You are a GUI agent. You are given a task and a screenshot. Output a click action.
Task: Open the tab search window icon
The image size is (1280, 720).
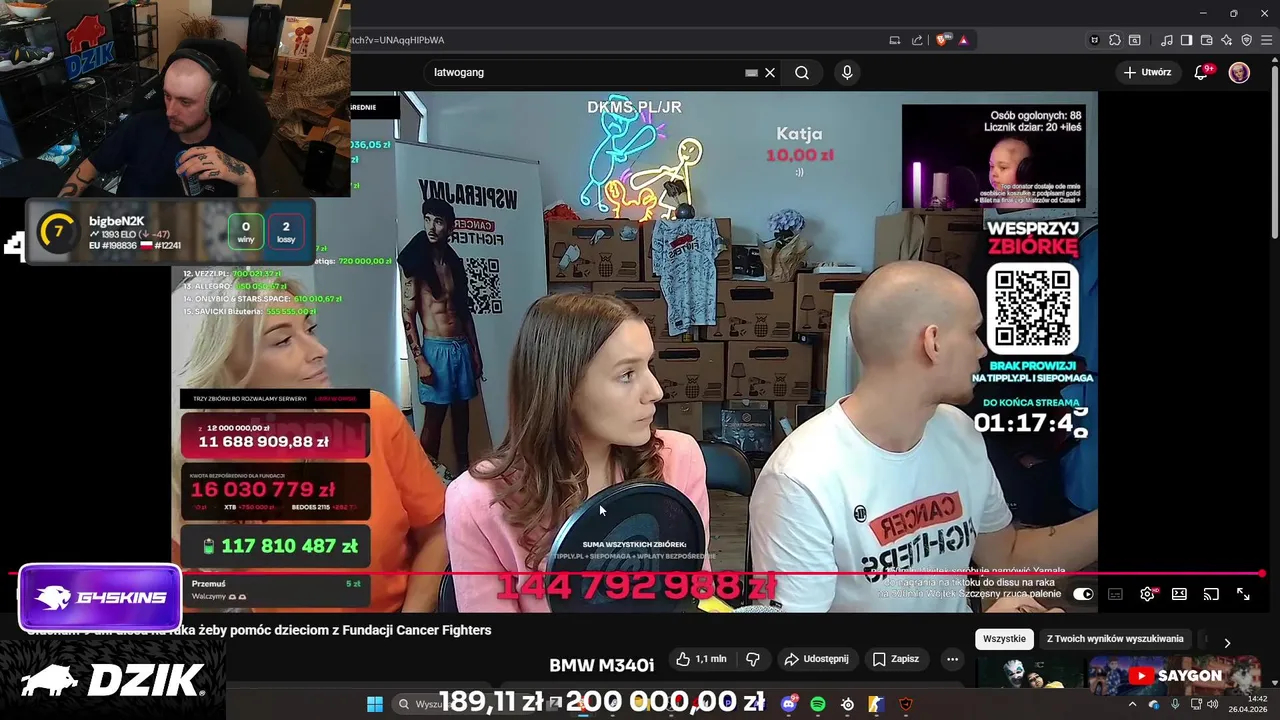[1135, 40]
